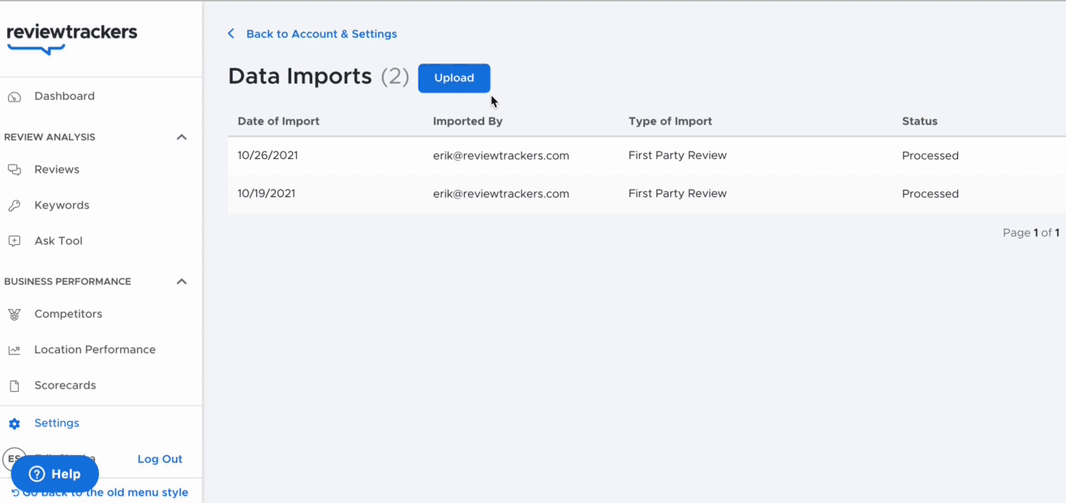Viewport: 1066px width, 503px height.
Task: Click the Type of Import column header
Action: pyautogui.click(x=670, y=122)
